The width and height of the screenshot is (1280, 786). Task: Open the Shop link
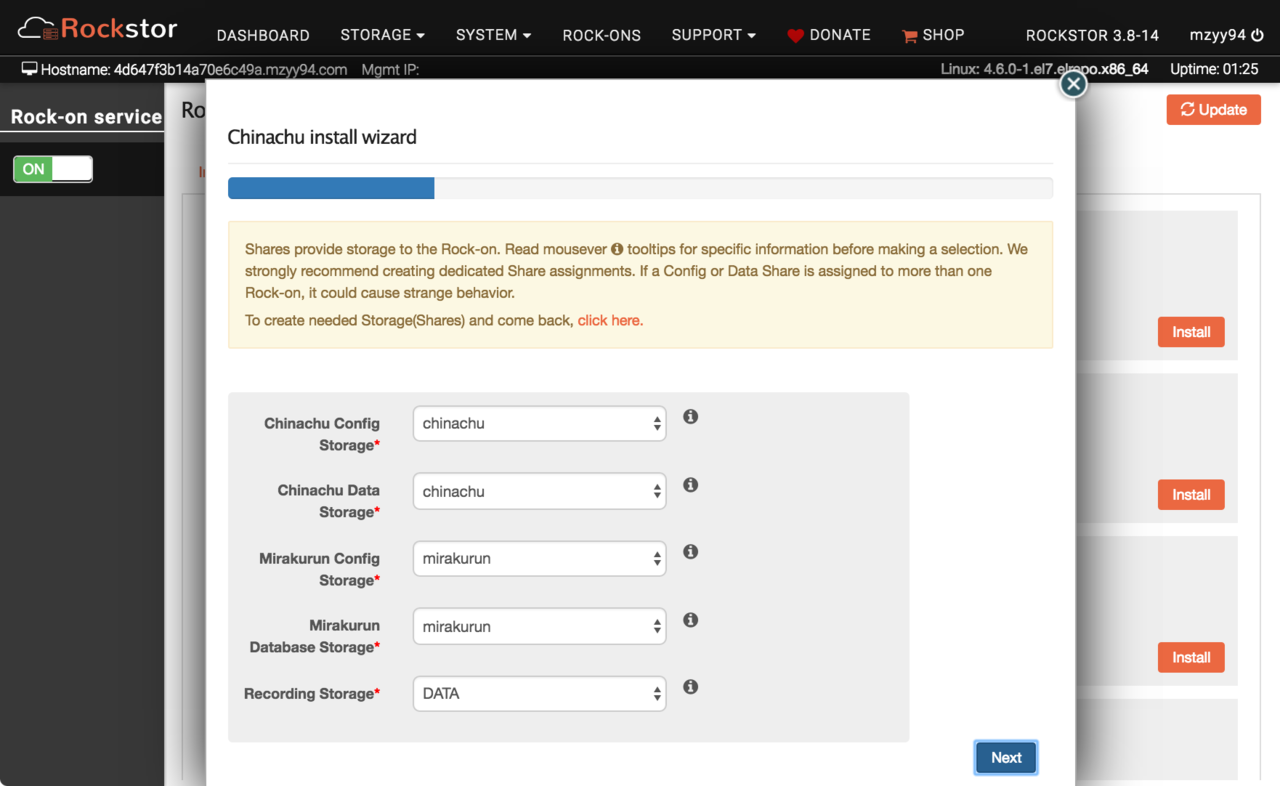(943, 35)
